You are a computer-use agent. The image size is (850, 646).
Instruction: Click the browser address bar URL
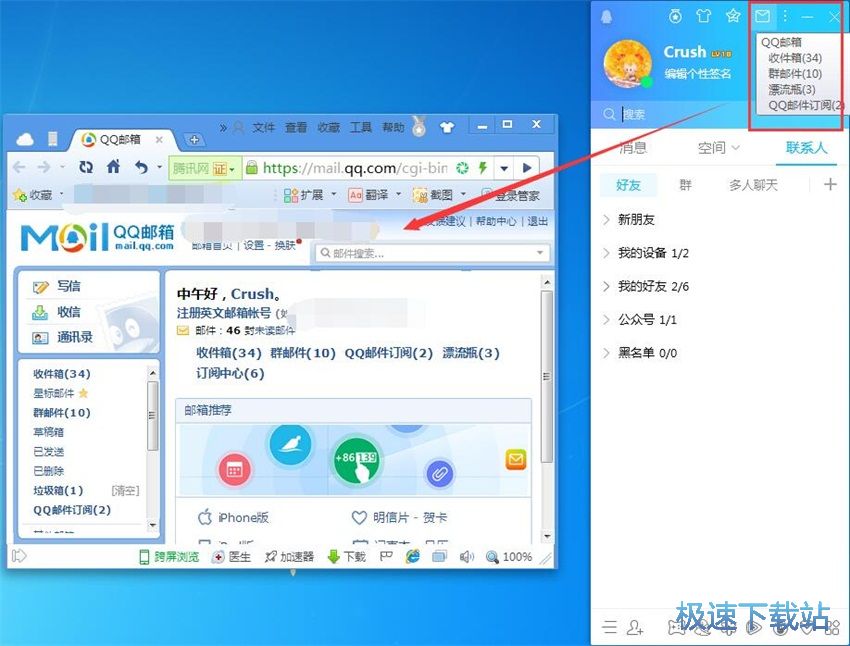[x=355, y=168]
